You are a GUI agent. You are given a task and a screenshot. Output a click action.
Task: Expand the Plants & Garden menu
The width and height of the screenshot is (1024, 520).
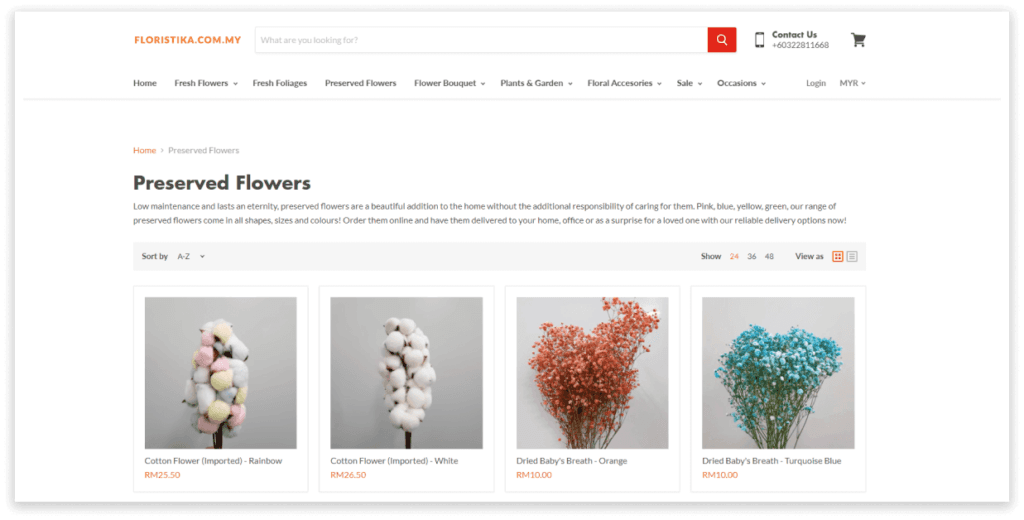536,83
